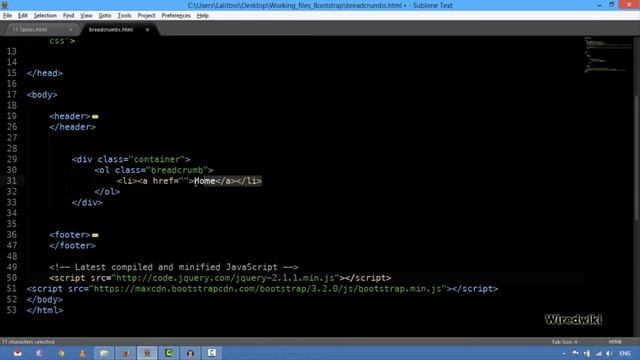Click the closing </head> tag

pyautogui.click(x=45, y=73)
